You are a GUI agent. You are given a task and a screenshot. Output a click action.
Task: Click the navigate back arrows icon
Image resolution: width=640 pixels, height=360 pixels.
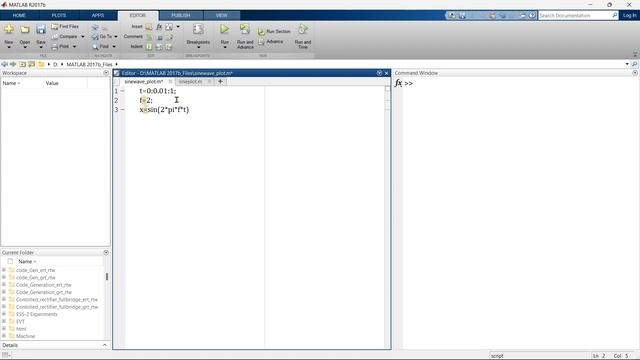(95, 27)
